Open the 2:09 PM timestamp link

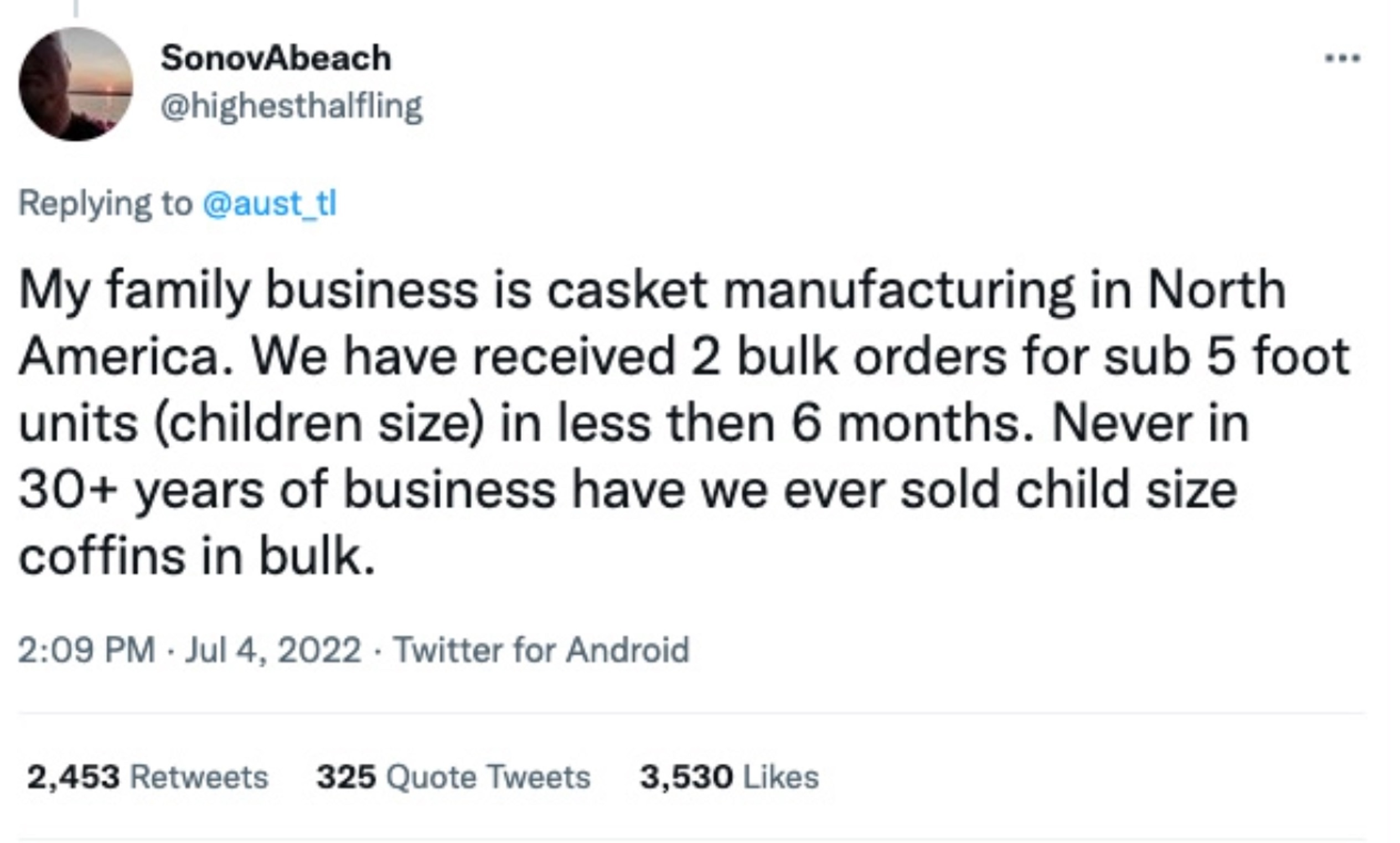[87, 649]
